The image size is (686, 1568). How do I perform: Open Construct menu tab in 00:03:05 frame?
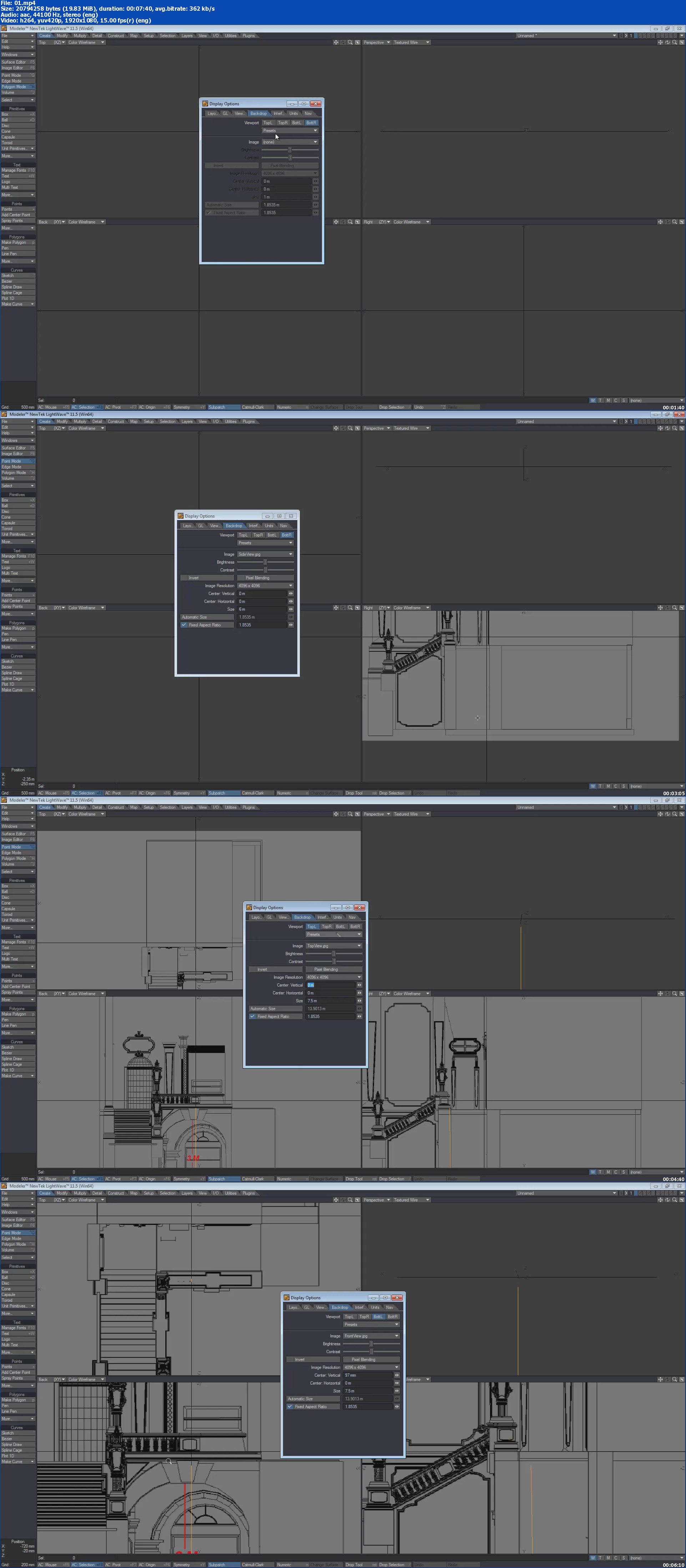pyautogui.click(x=116, y=422)
